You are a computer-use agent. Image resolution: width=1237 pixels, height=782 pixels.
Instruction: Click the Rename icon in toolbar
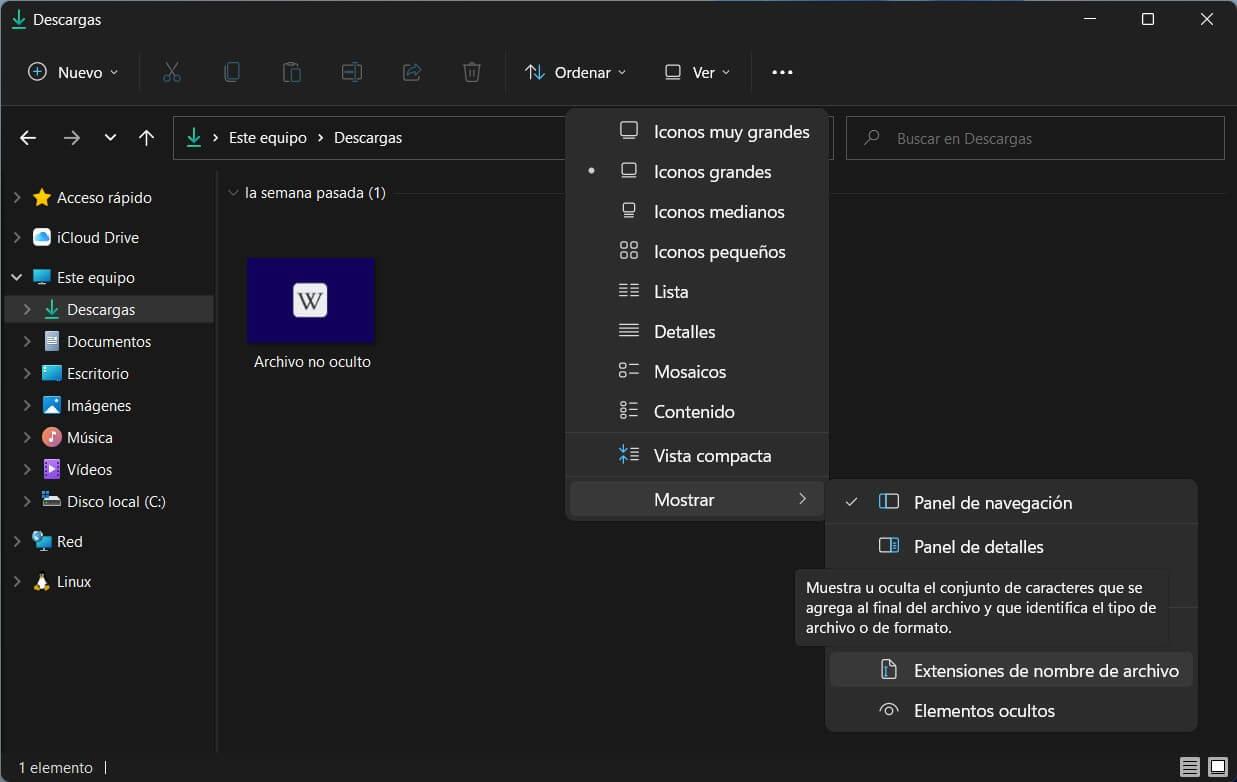tap(351, 72)
